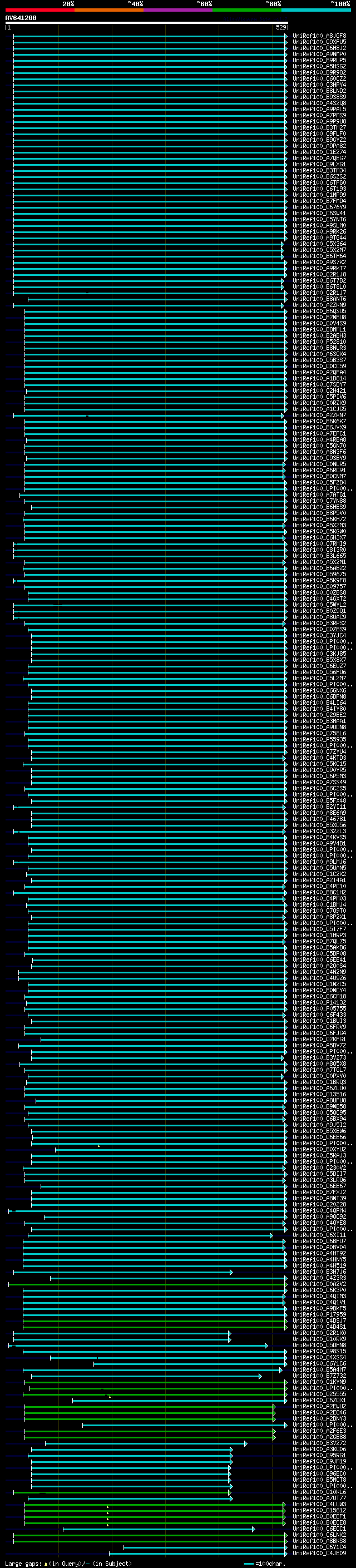Screen dimensions: 356x1568
Task: Click the Large gaps legend text
Action: click(x=23, y=1564)
